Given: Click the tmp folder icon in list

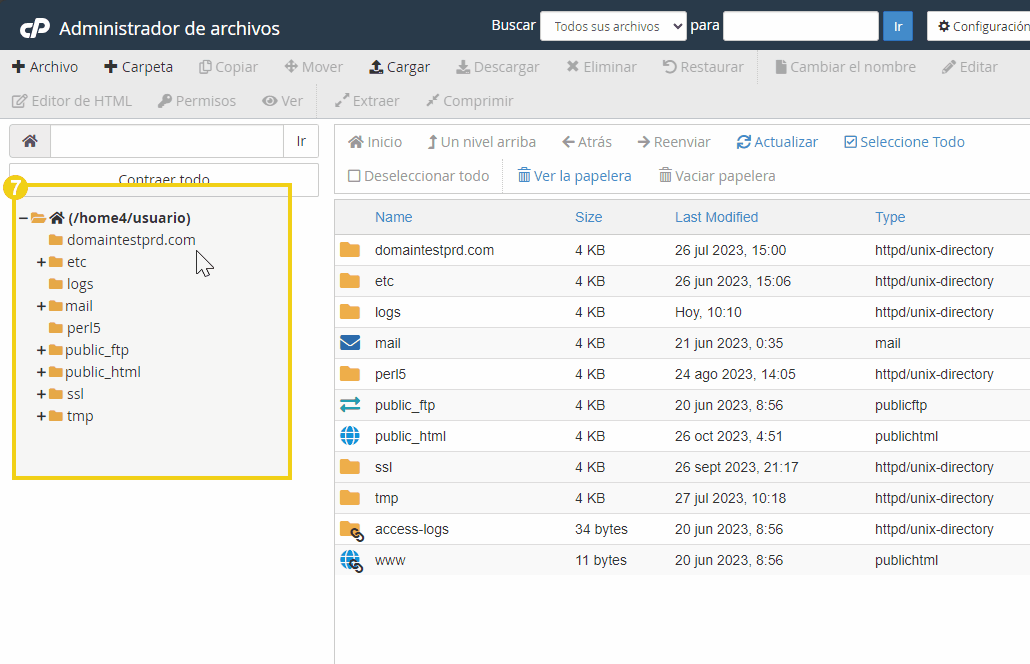Looking at the screenshot, I should tap(350, 498).
